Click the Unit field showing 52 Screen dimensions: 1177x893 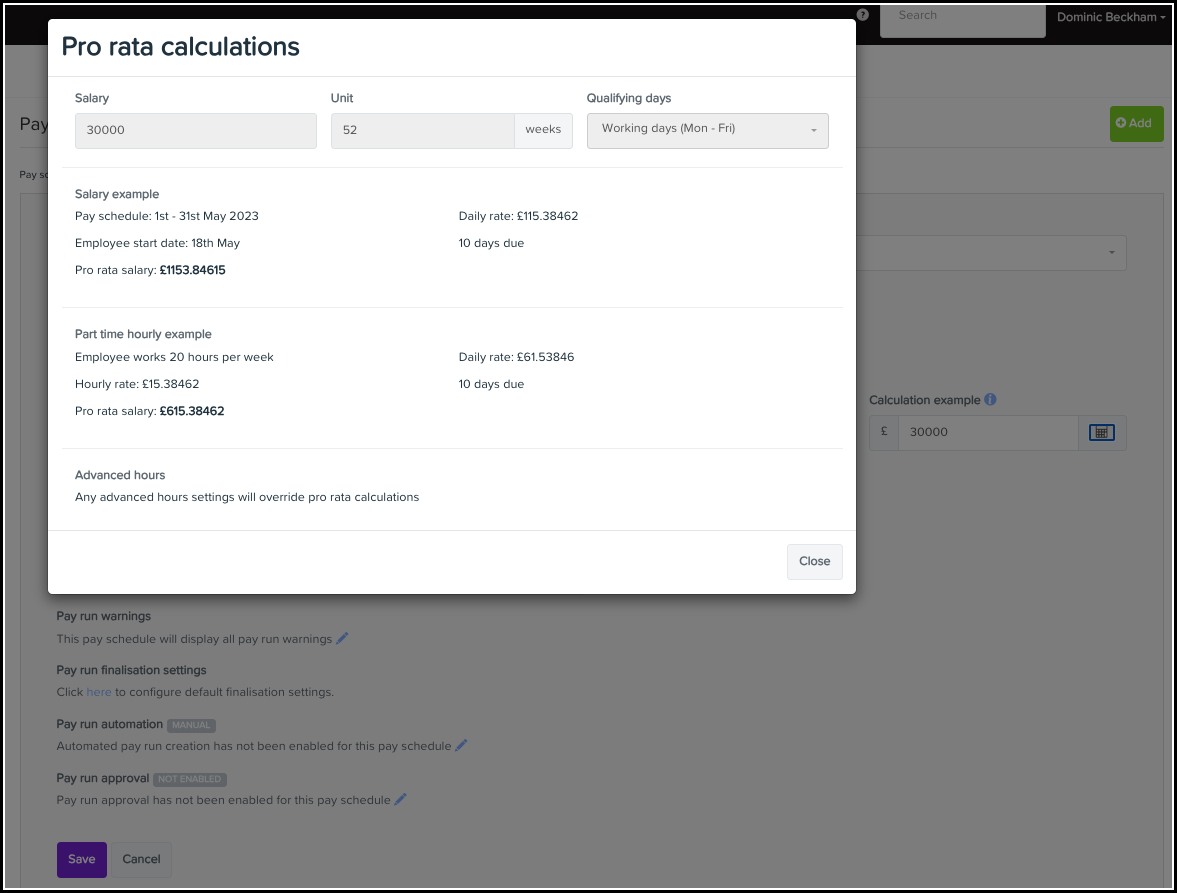coord(423,130)
